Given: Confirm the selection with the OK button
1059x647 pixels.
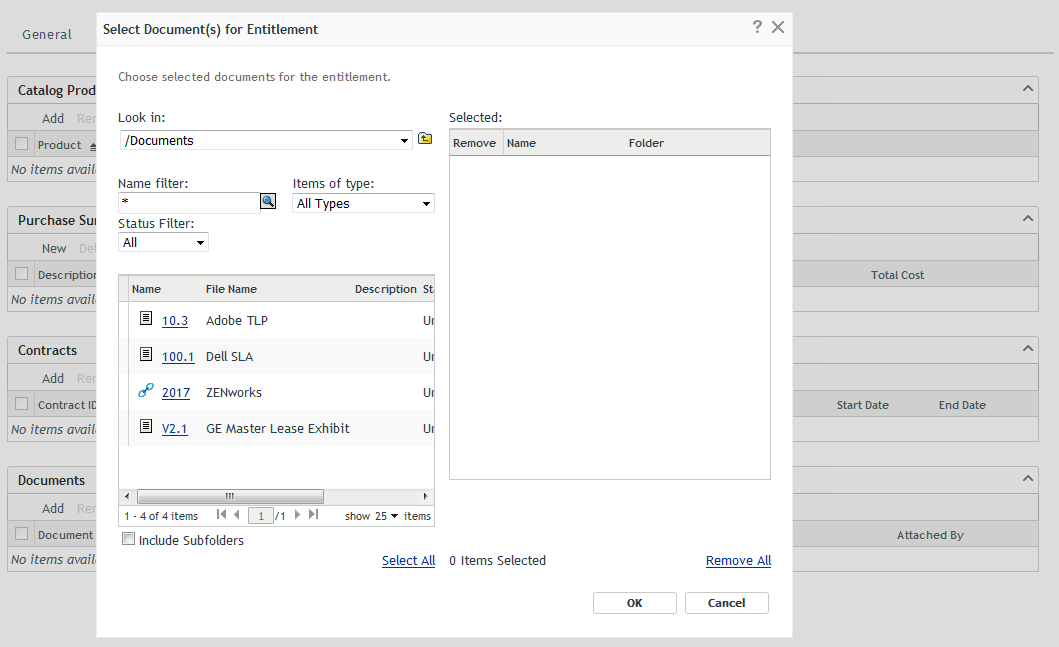Looking at the screenshot, I should point(634,602).
